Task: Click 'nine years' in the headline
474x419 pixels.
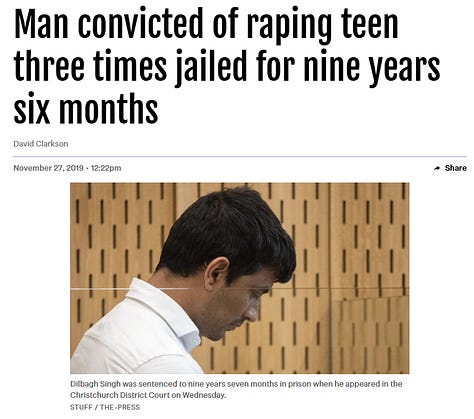Action: click(371, 65)
